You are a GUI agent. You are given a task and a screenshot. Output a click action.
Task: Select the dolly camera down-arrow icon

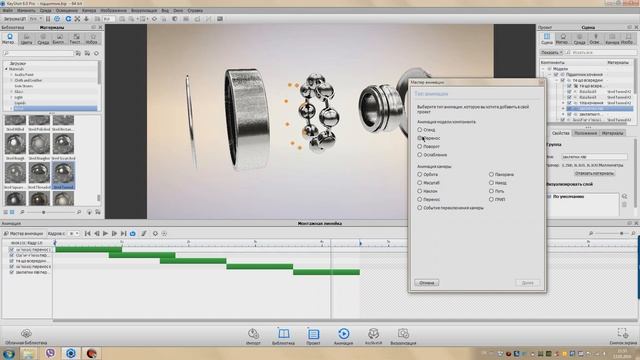[86, 19]
